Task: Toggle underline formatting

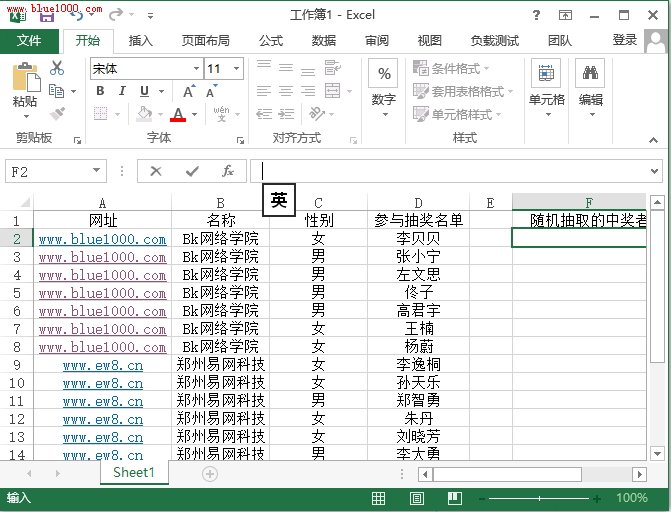Action: click(145, 91)
